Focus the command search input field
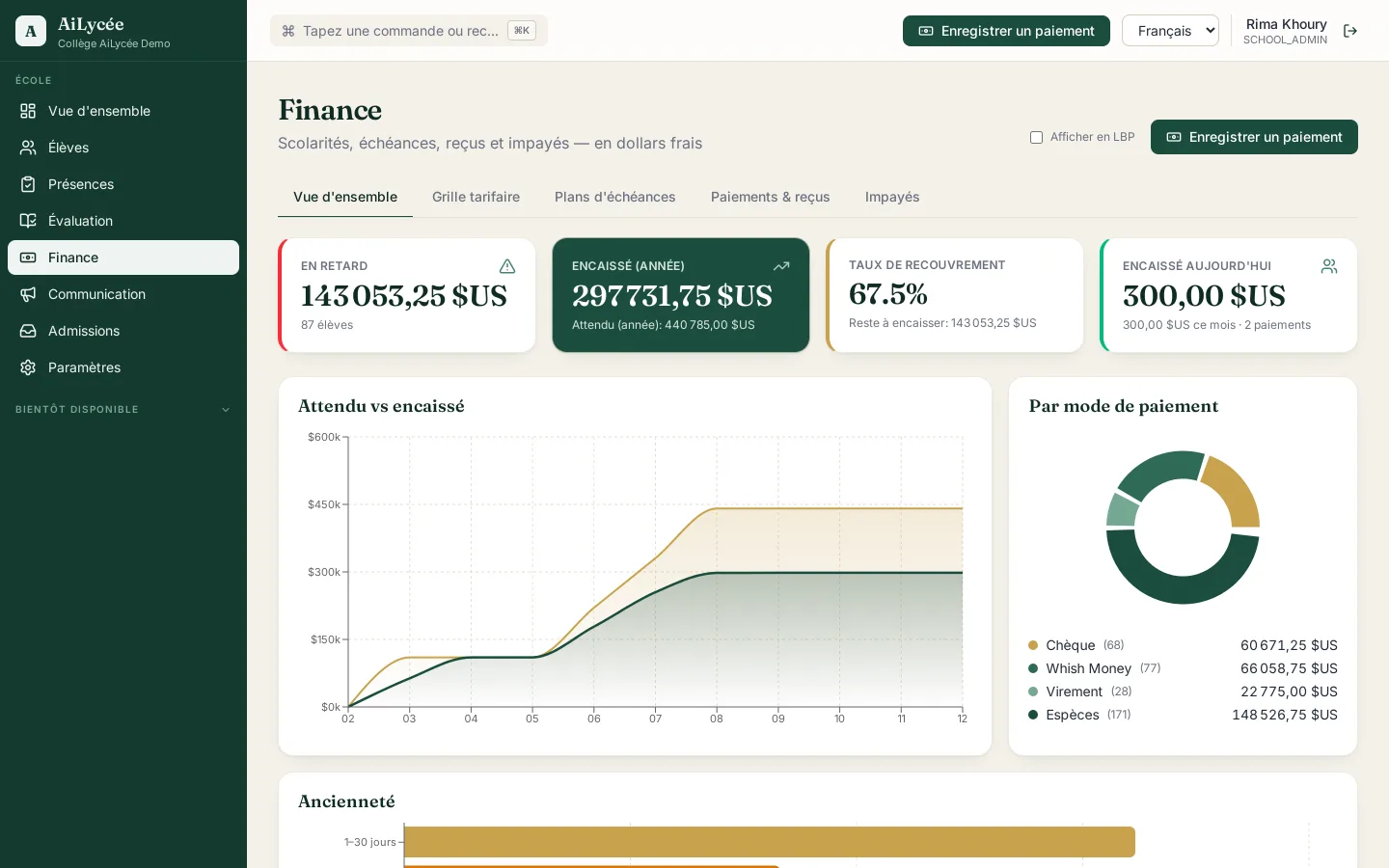 pyautogui.click(x=409, y=31)
